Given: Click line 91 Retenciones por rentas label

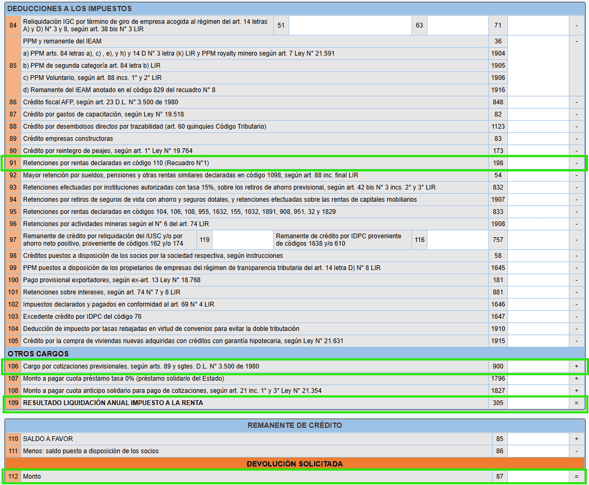Looking at the screenshot, I should pos(116,163).
